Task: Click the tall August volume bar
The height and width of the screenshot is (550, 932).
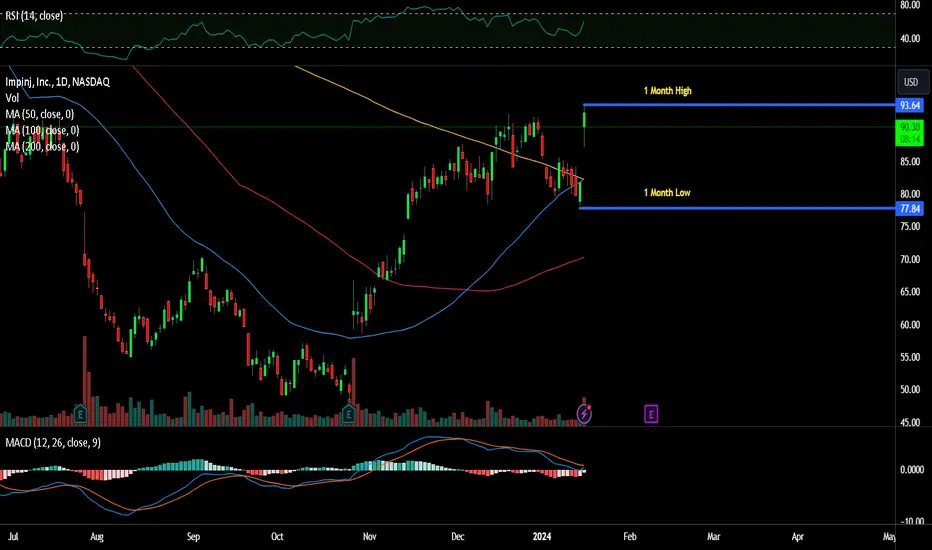Action: (x=84, y=381)
